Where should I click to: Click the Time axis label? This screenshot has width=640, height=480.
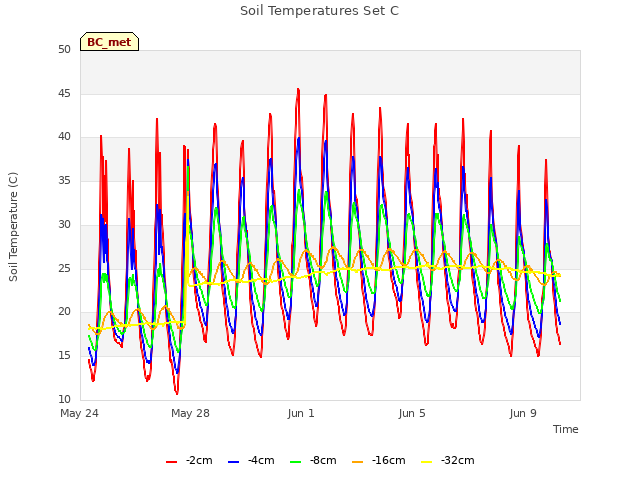coord(566,429)
